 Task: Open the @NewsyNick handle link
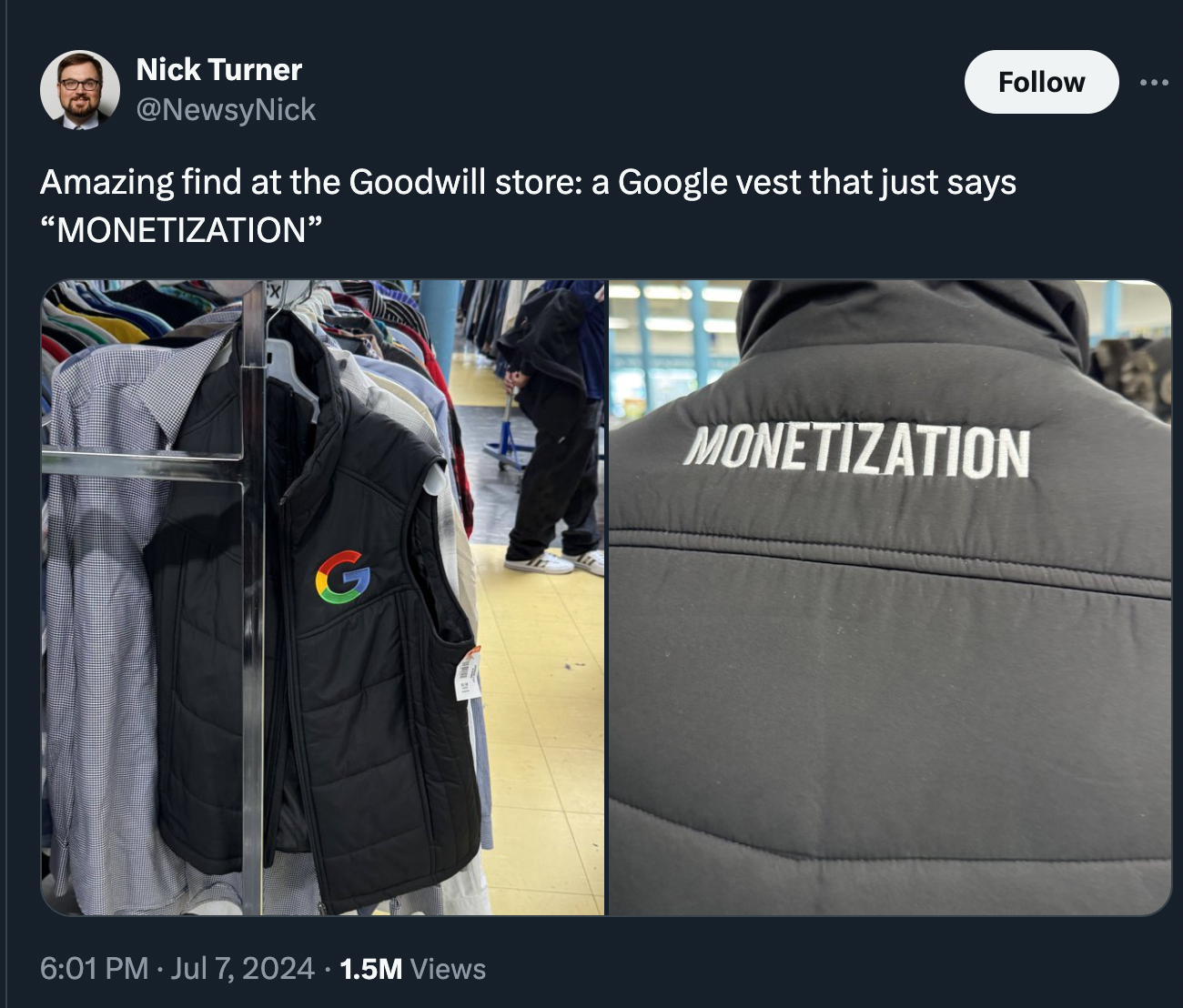coord(226,110)
